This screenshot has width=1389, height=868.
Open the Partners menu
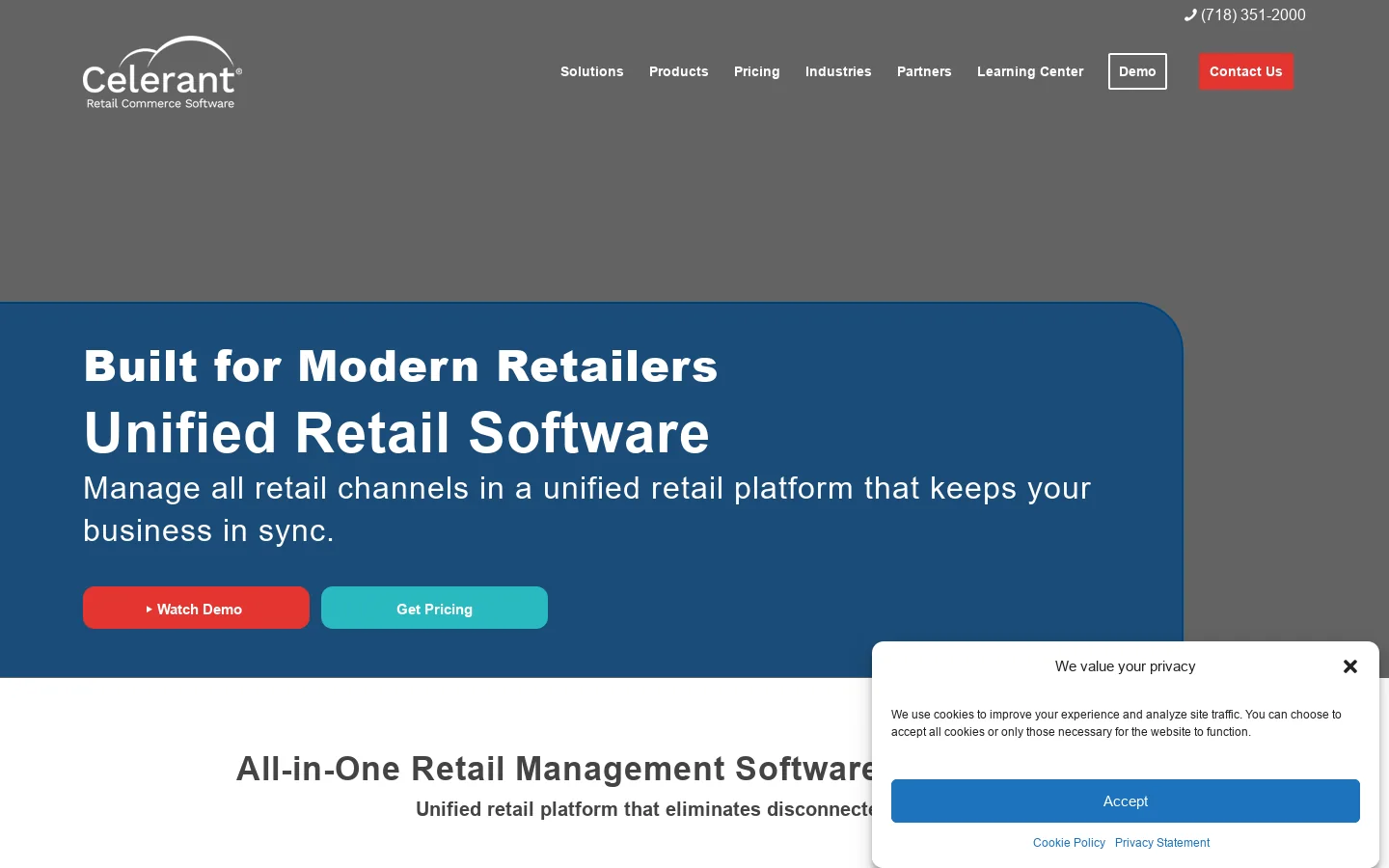click(924, 71)
